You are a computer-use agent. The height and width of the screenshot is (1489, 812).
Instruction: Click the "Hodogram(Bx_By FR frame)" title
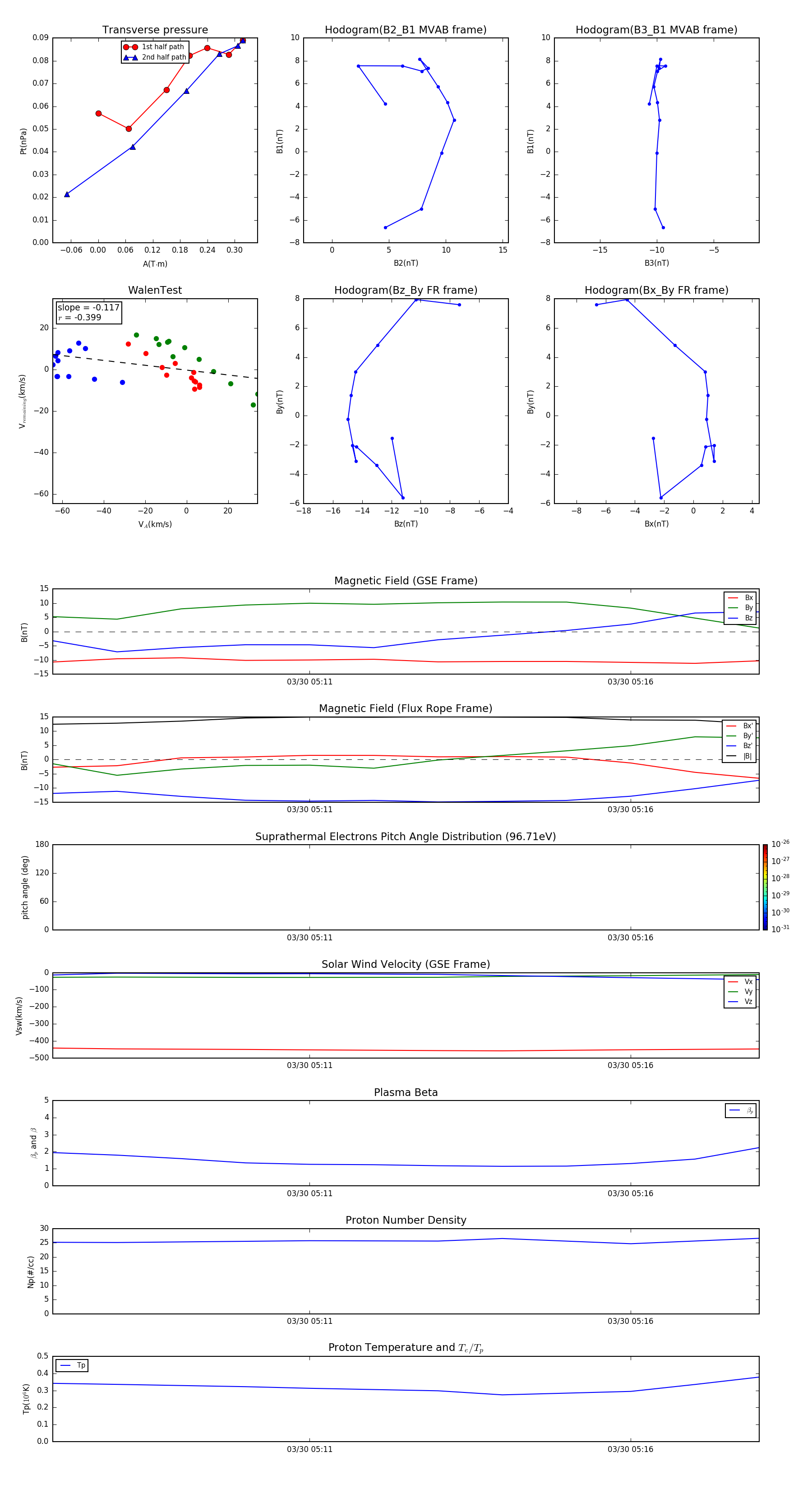click(656, 290)
